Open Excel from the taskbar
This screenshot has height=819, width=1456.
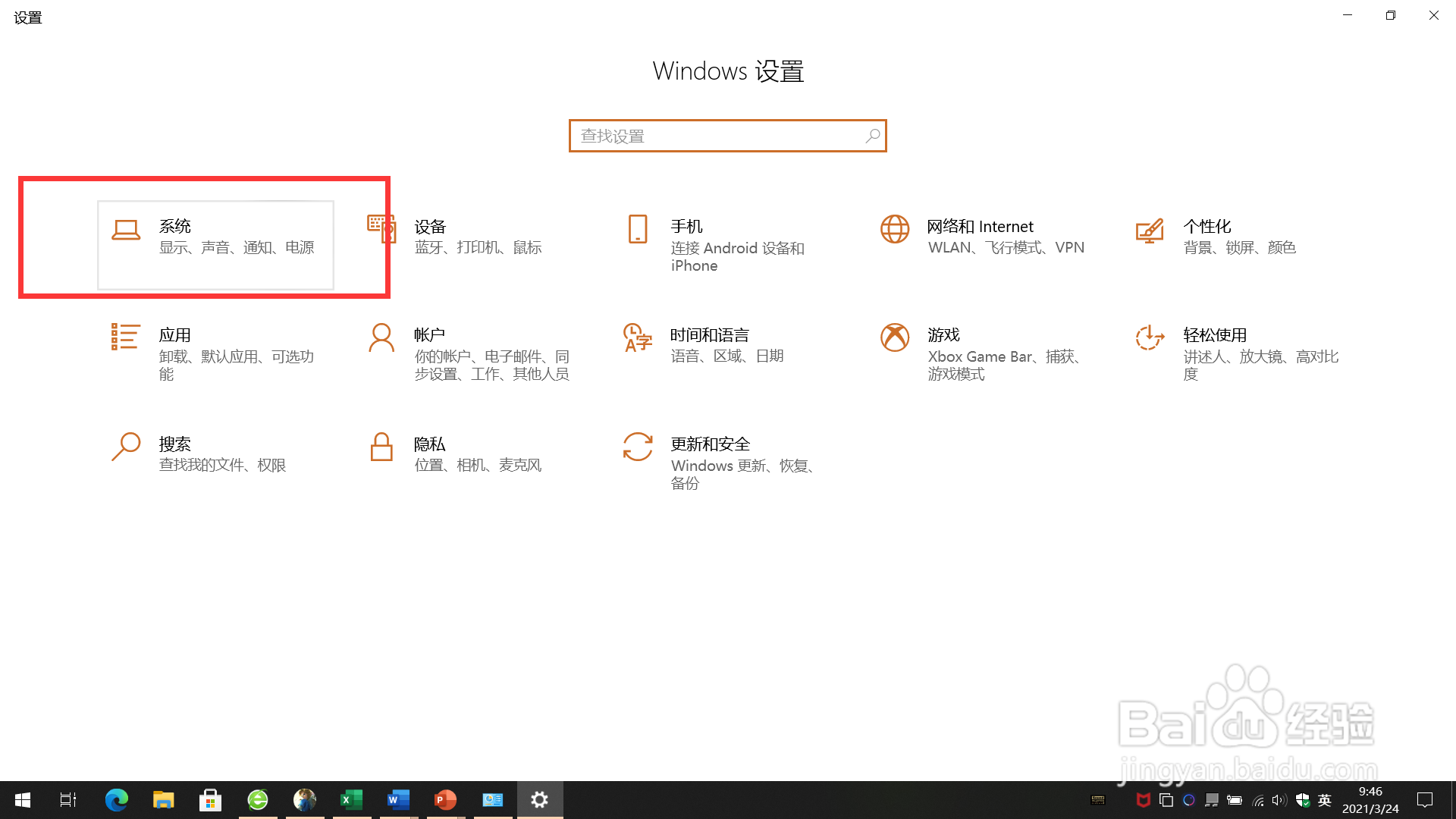[x=351, y=799]
